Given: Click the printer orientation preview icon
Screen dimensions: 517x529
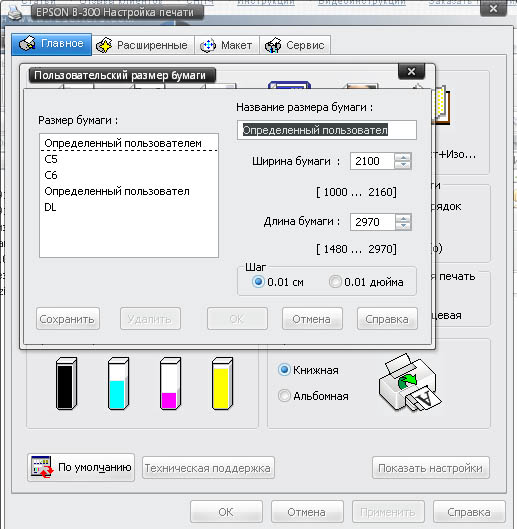Looking at the screenshot, I should tap(410, 383).
